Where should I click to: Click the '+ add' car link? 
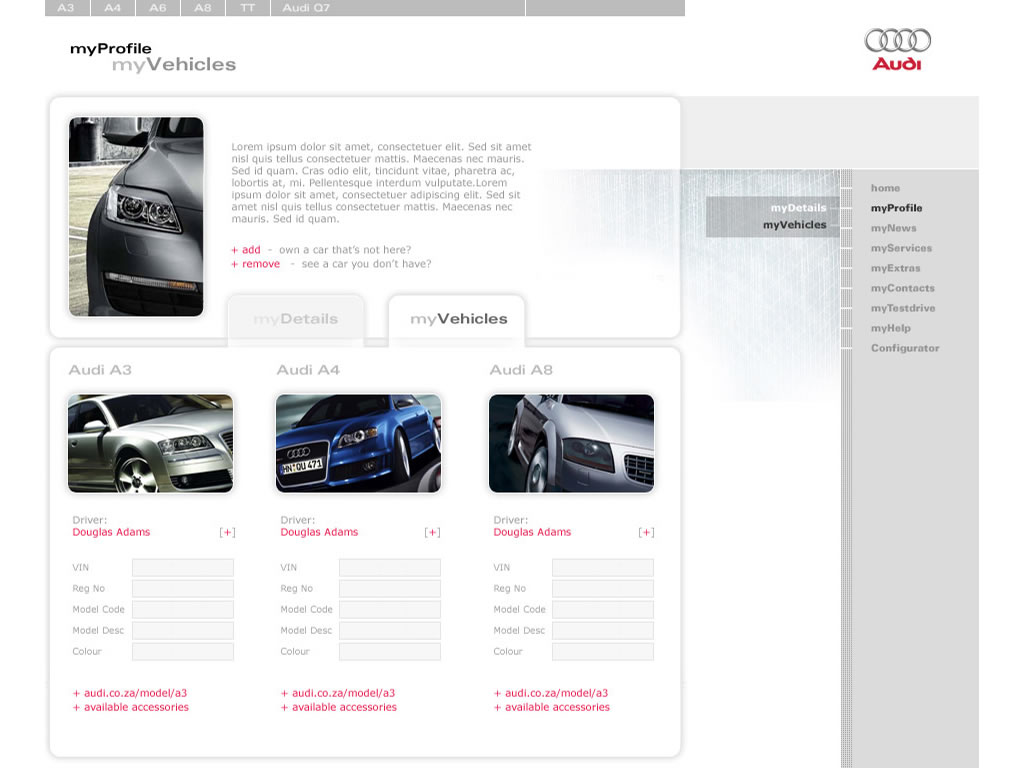point(246,250)
